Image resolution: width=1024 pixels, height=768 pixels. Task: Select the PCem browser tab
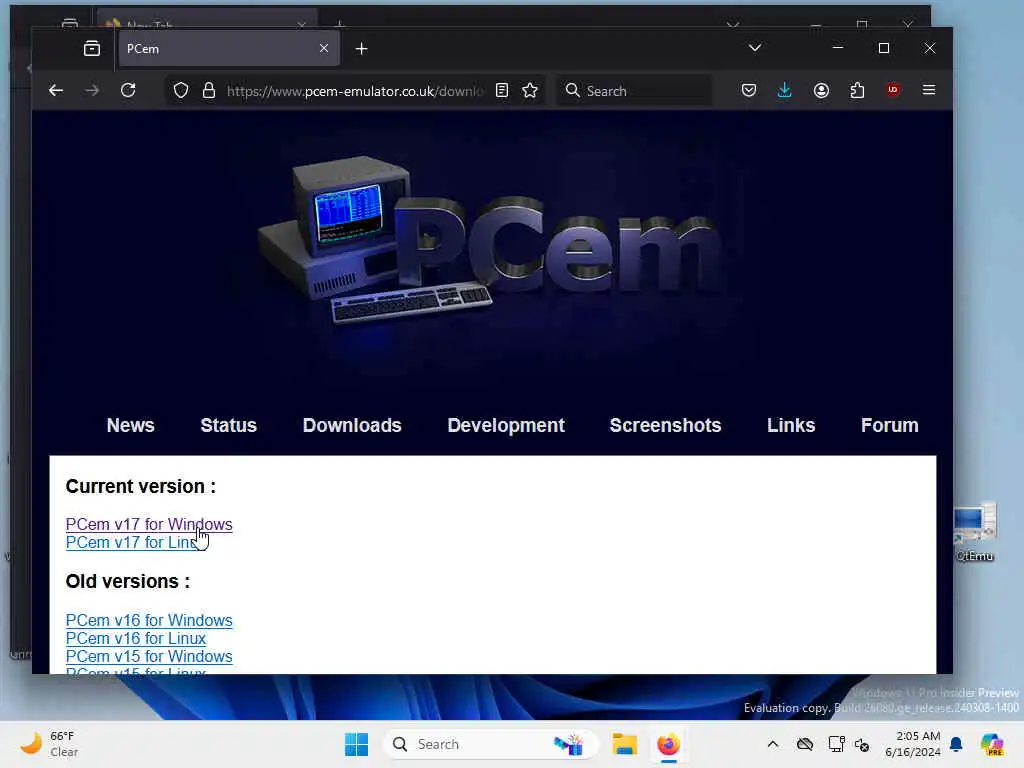(x=229, y=49)
